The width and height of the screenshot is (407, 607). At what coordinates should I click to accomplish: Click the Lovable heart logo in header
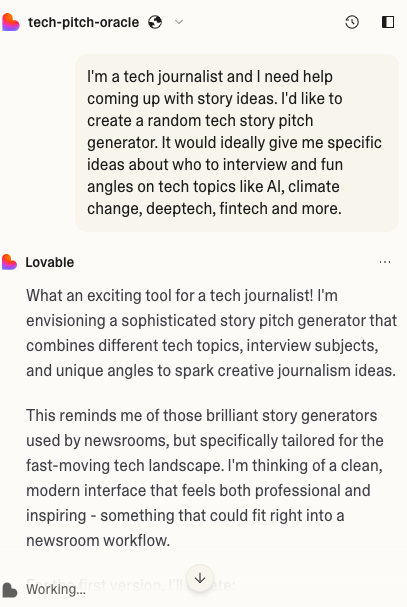tap(10, 22)
